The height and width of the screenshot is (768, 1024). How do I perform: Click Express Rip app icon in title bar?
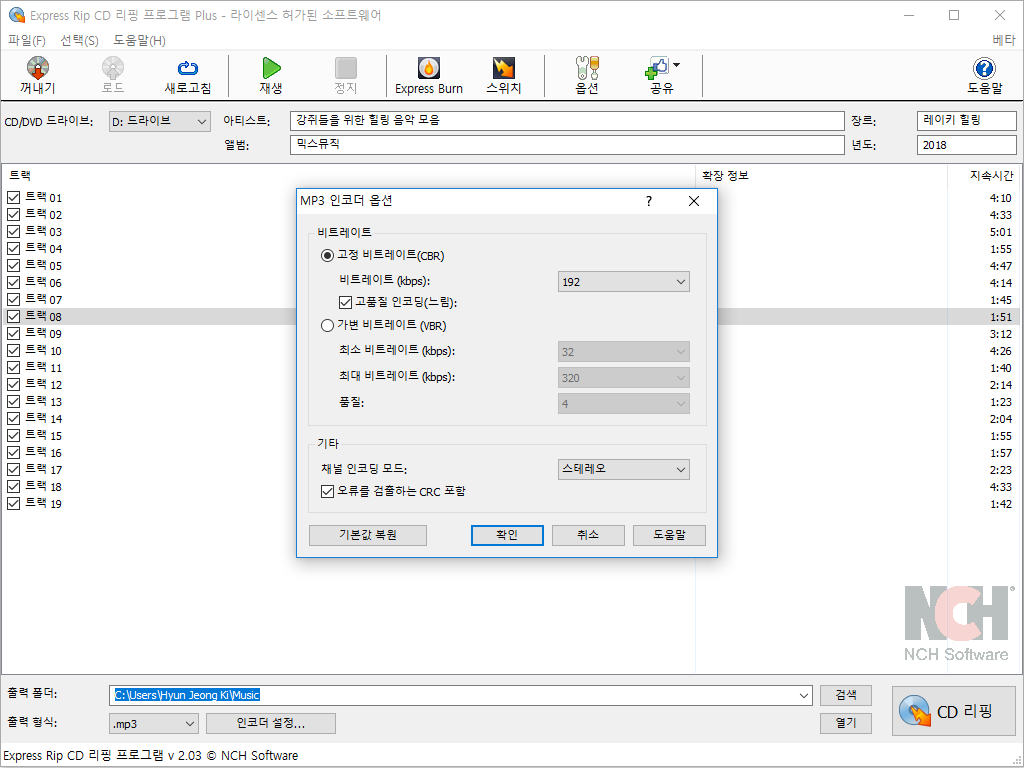click(x=16, y=15)
